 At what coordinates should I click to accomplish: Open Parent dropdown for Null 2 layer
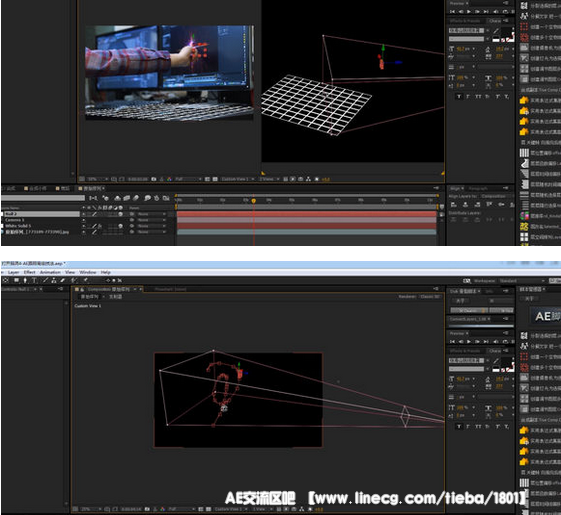[152, 214]
